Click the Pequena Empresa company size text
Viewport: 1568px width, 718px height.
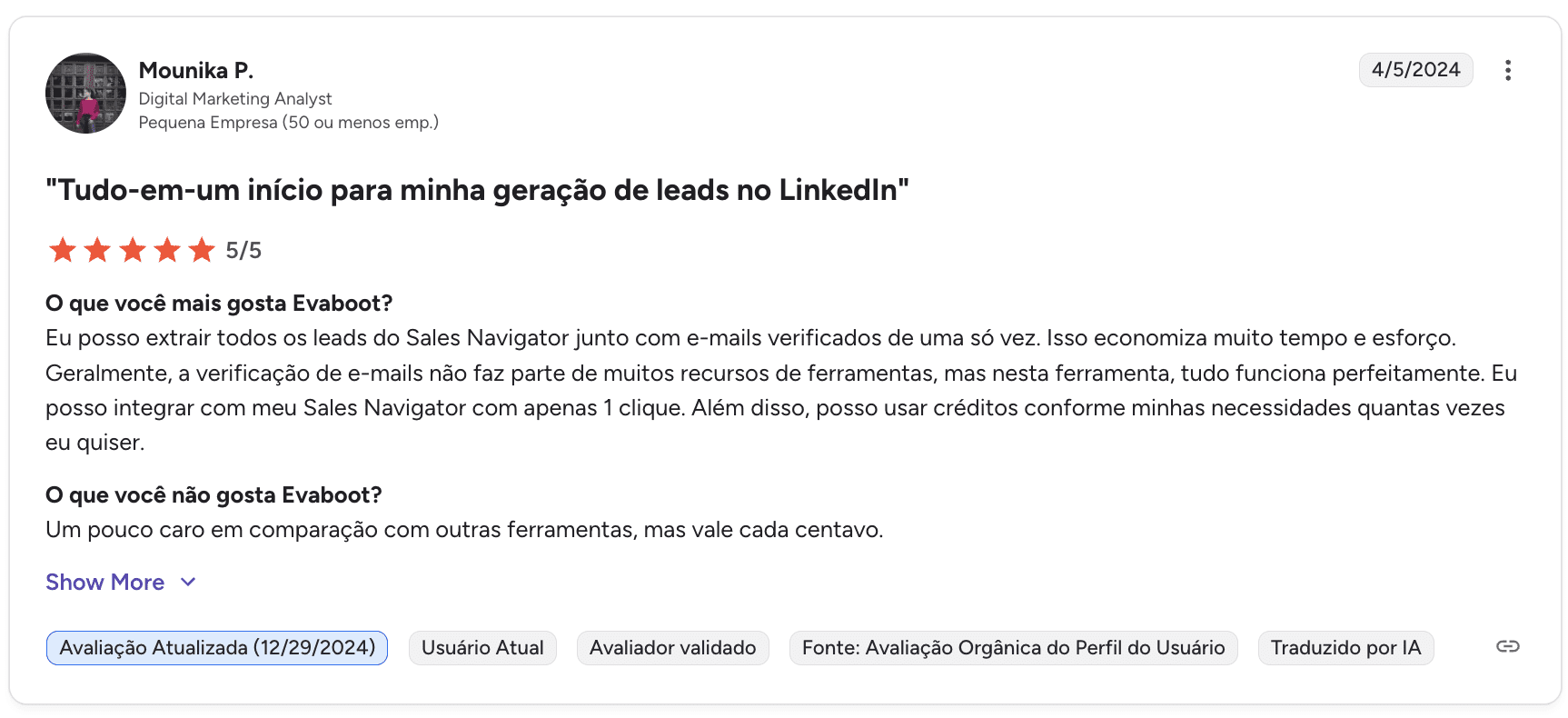pos(288,123)
